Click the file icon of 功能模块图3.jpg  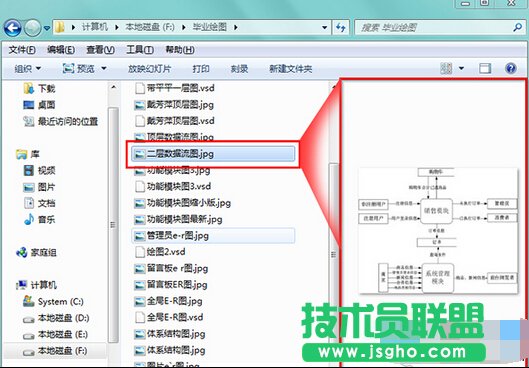pos(139,171)
